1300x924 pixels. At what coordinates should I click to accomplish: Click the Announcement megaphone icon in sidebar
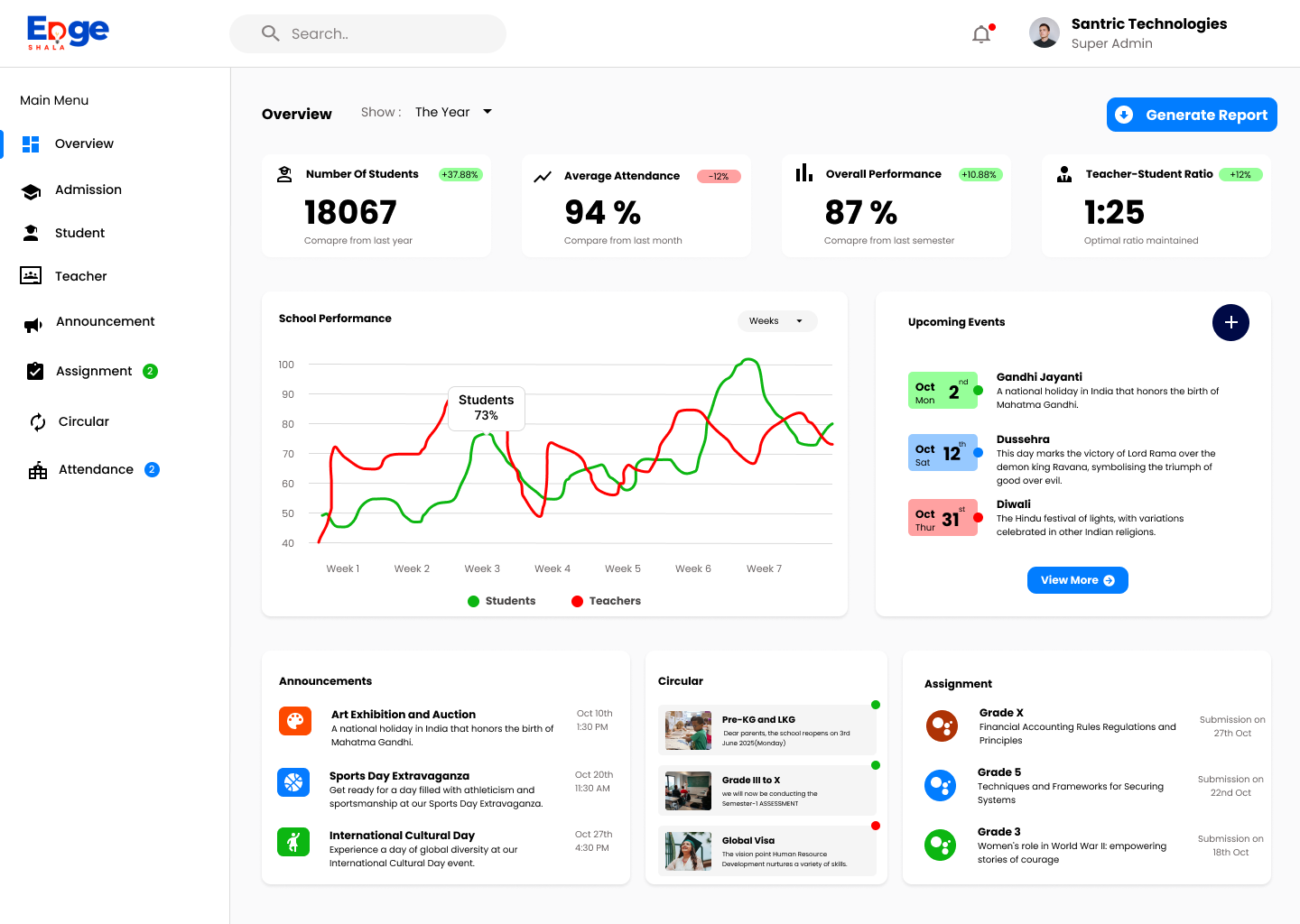coord(32,324)
